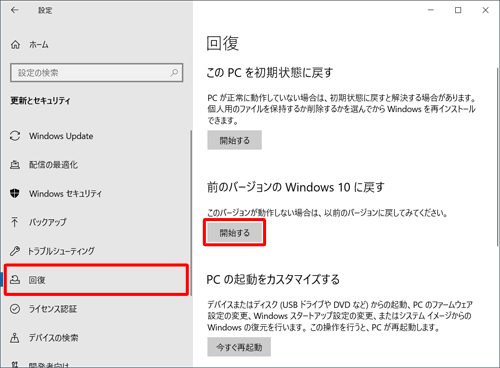Open 回復 menu label in sidebar
Image resolution: width=500 pixels, height=368 pixels.
point(37,280)
